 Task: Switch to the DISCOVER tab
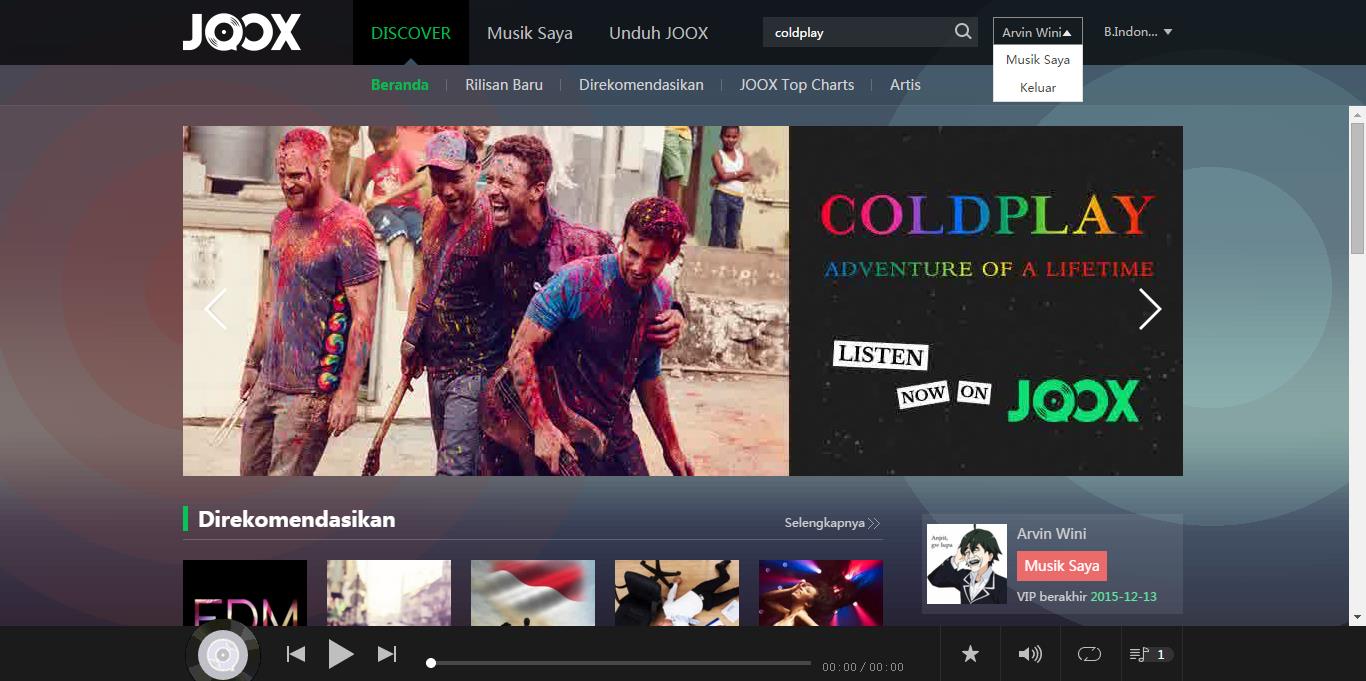click(411, 33)
